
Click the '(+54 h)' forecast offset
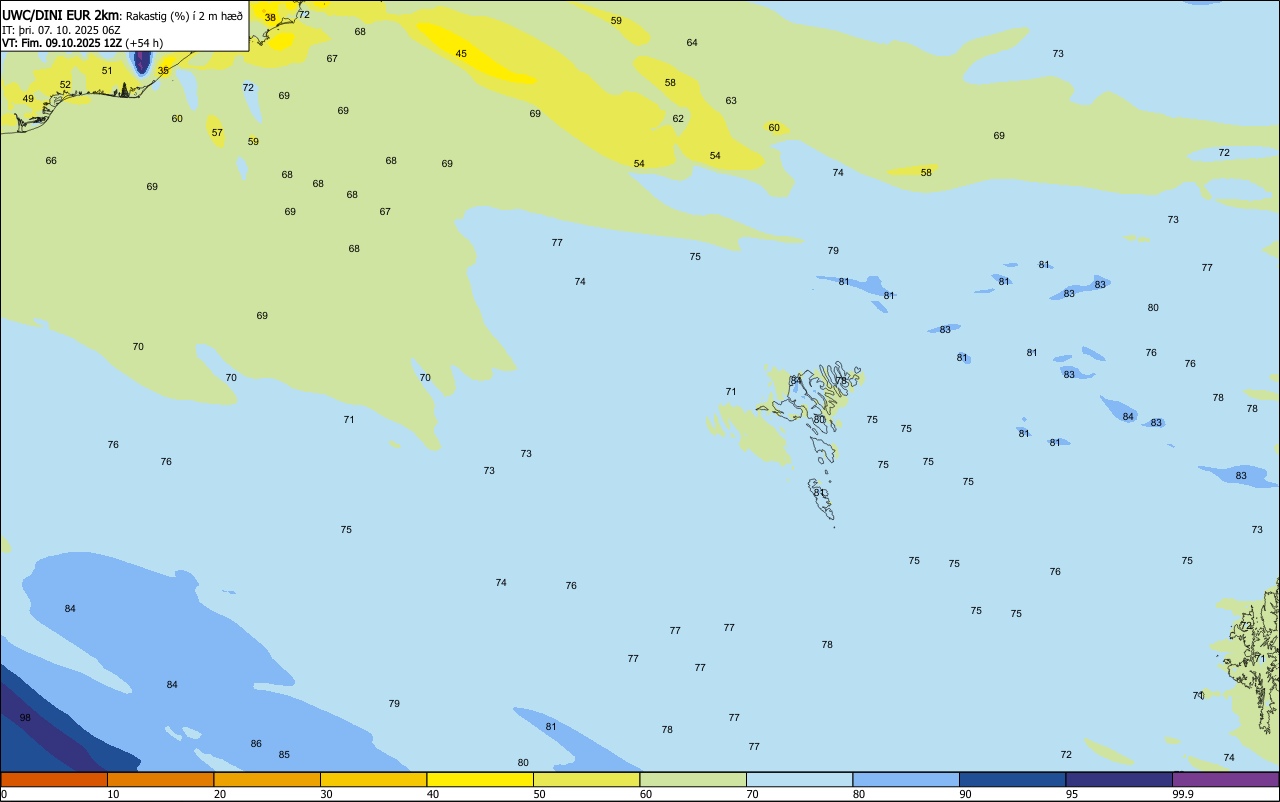144,43
